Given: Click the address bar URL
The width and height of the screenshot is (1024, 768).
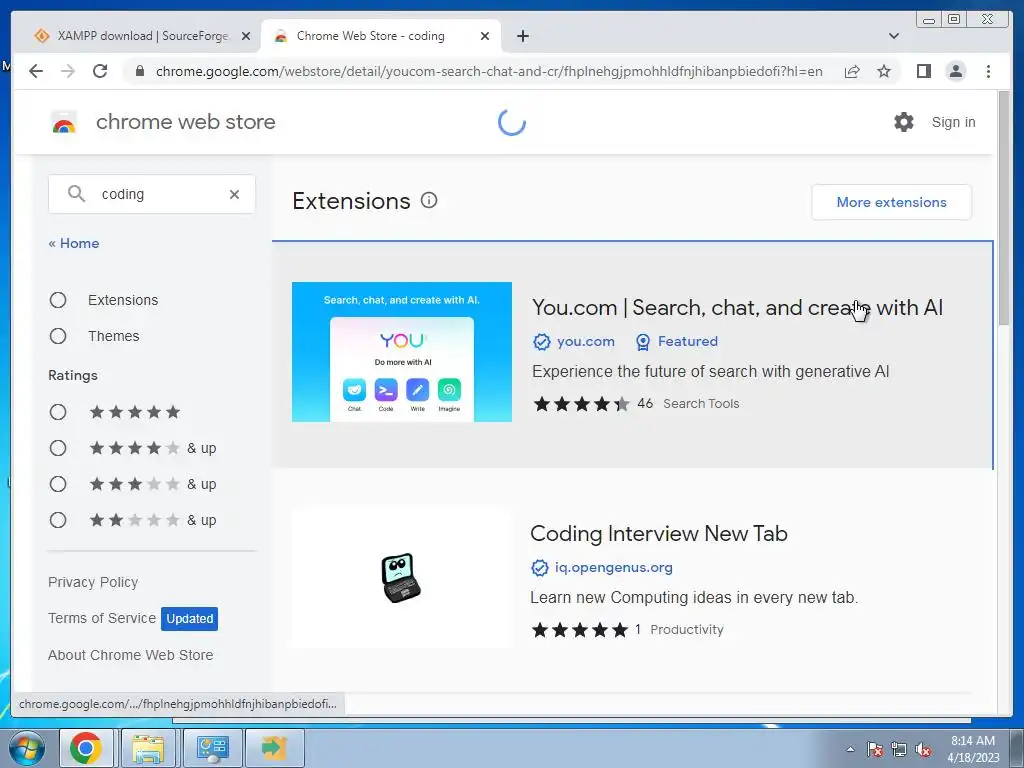Looking at the screenshot, I should pos(489,71).
